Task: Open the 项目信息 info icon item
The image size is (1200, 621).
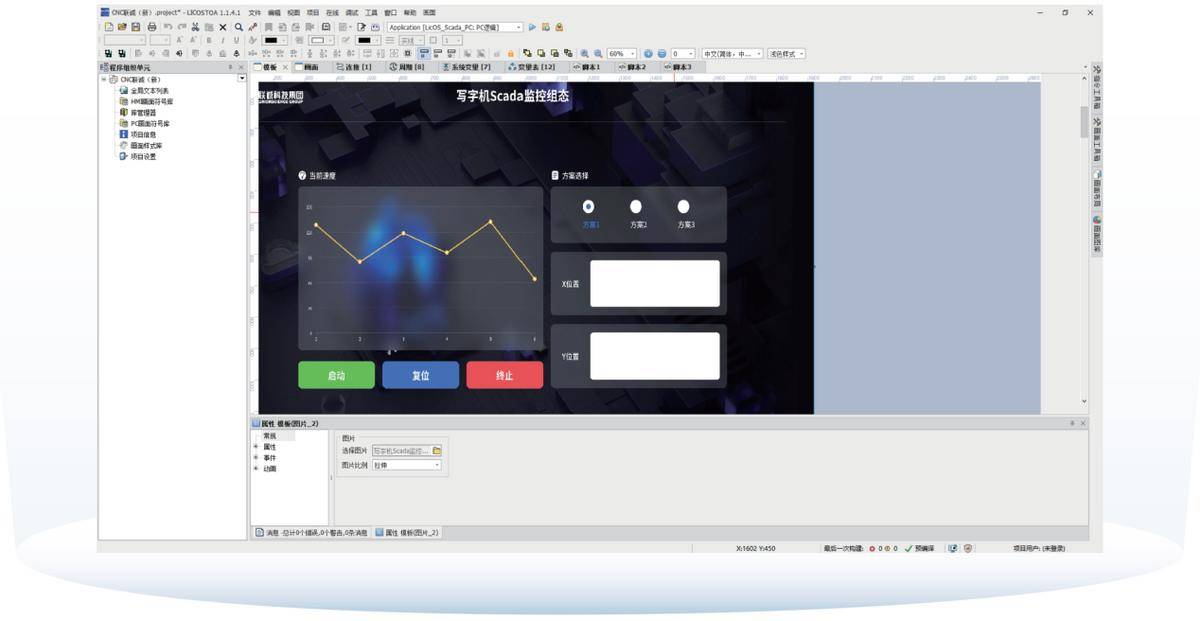Action: 123,133
